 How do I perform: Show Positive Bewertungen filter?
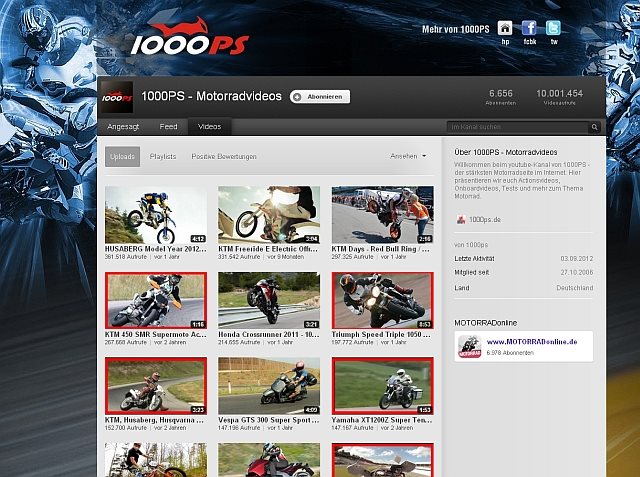(224, 156)
